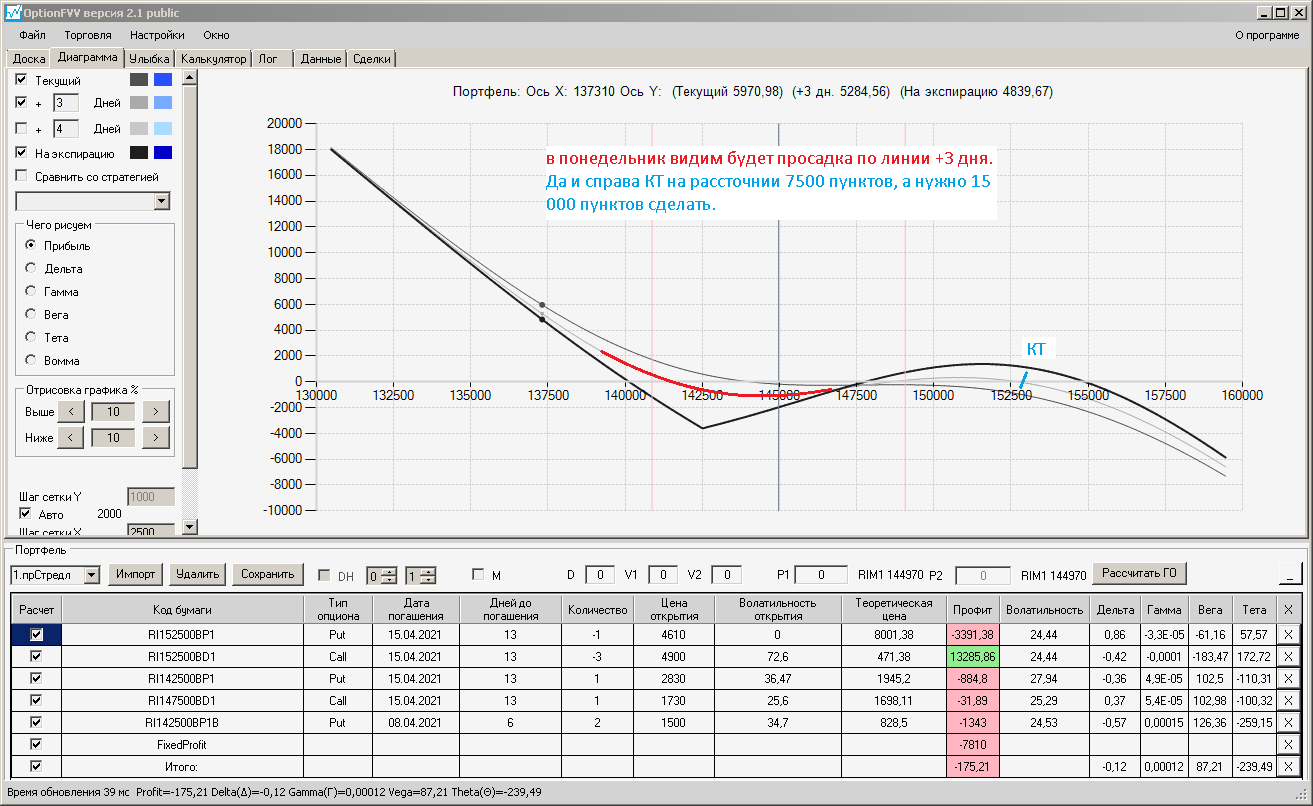This screenshot has width=1313, height=806.
Task: Toggle the Текущий line checkbox
Action: coord(22,79)
